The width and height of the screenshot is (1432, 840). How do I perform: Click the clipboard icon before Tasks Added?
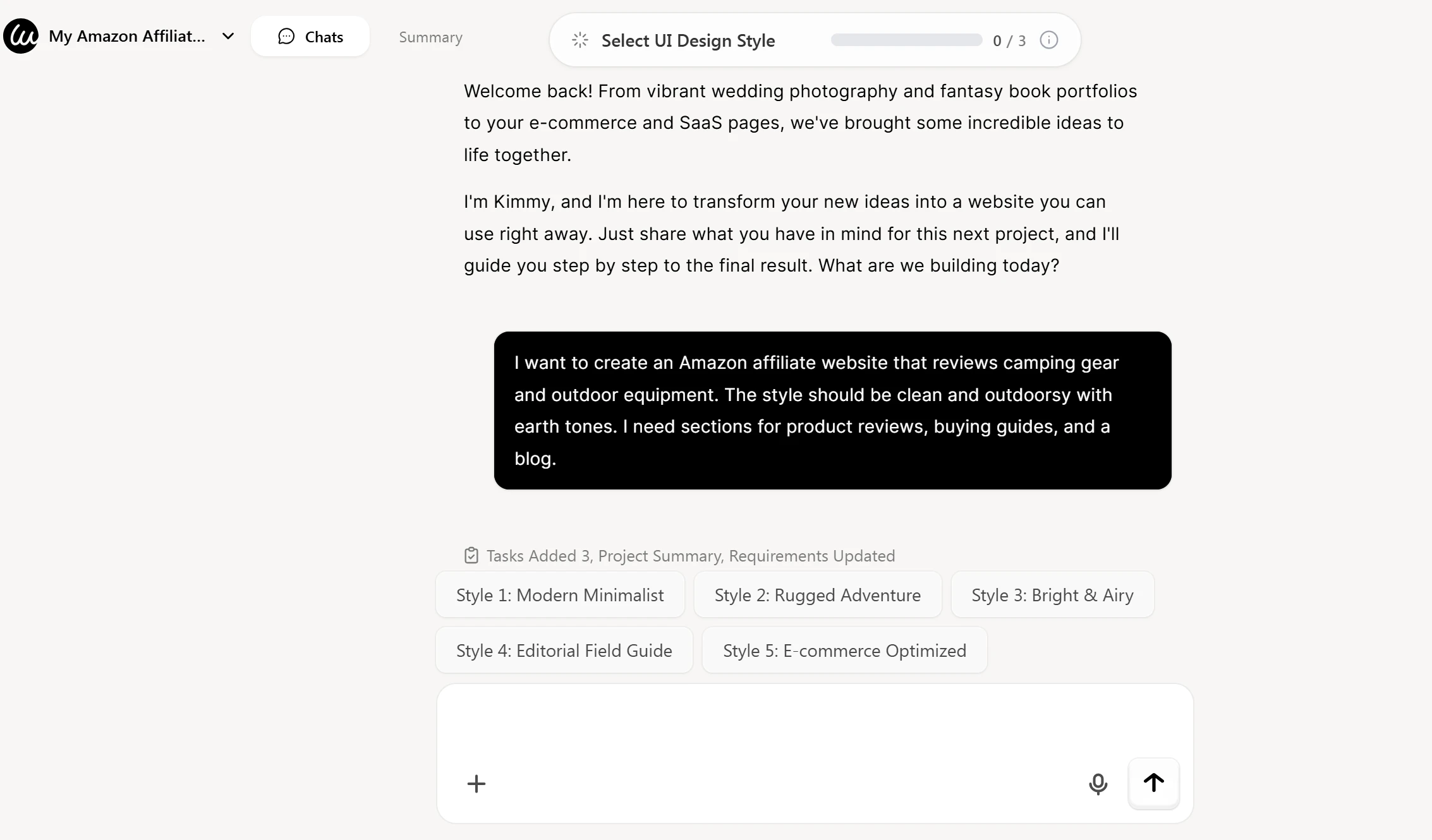471,555
